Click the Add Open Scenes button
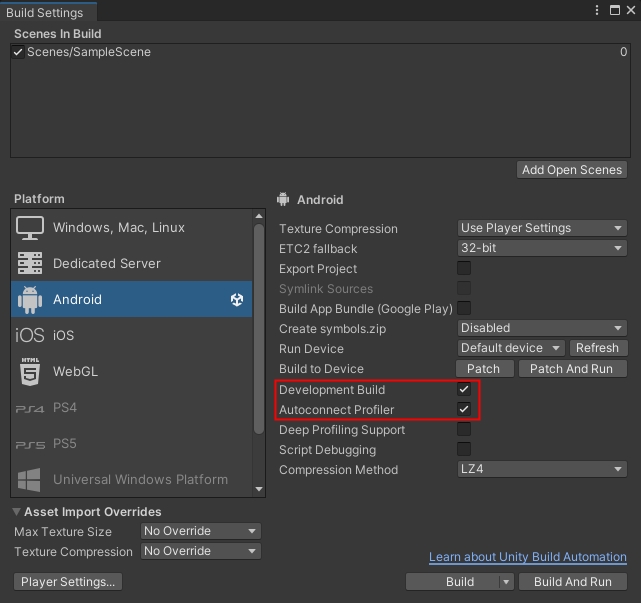Viewport: 641px width, 603px height. [572, 170]
